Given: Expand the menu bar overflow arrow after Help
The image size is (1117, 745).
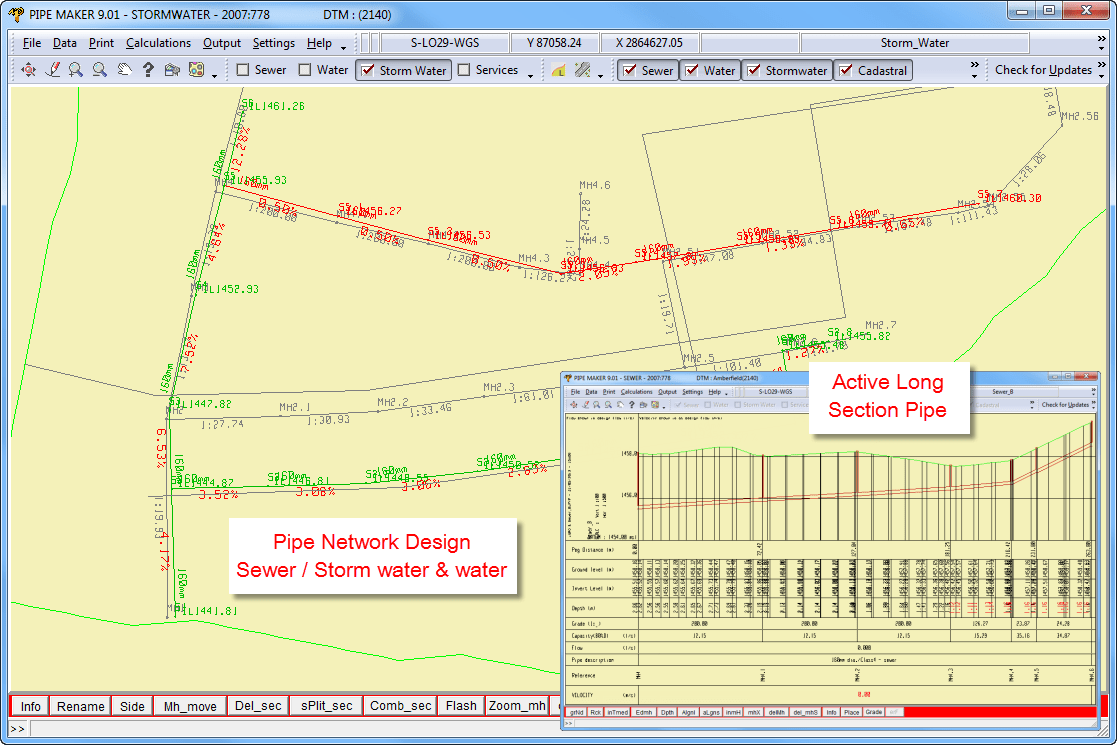Looking at the screenshot, I should pos(343,48).
